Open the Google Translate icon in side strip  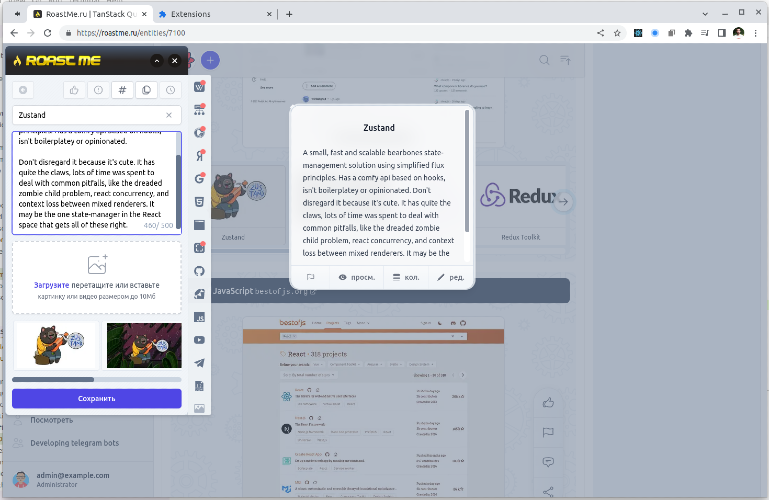coord(199,133)
